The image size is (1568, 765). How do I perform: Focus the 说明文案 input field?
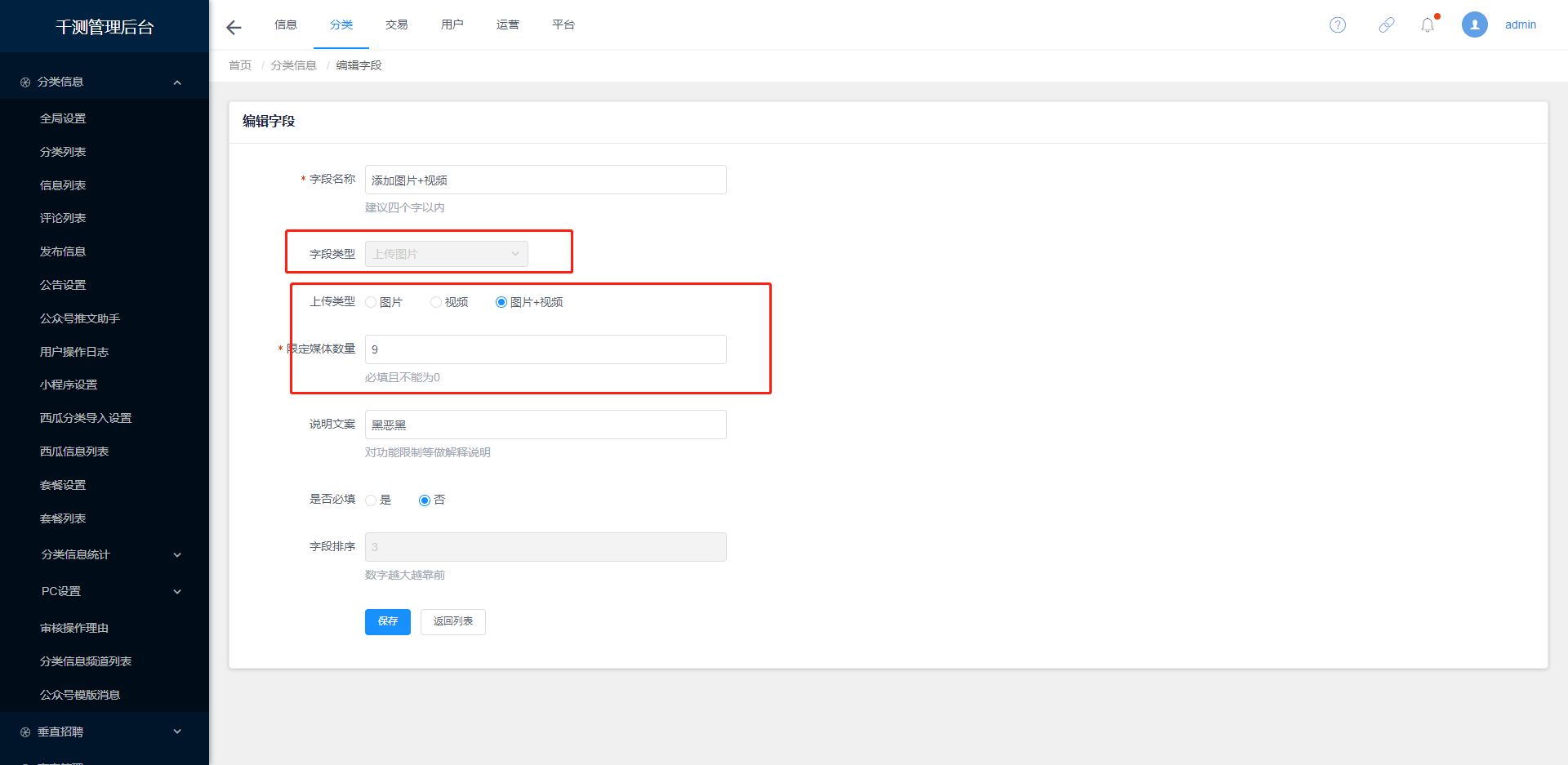point(546,425)
